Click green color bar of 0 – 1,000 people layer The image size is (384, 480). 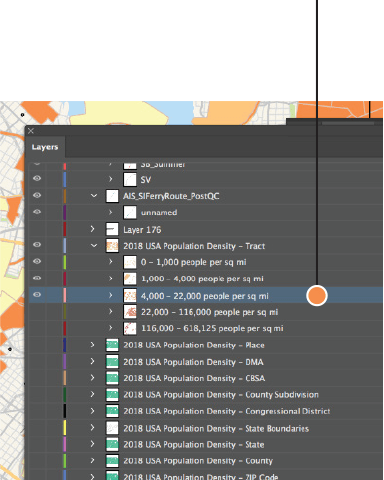click(65, 262)
